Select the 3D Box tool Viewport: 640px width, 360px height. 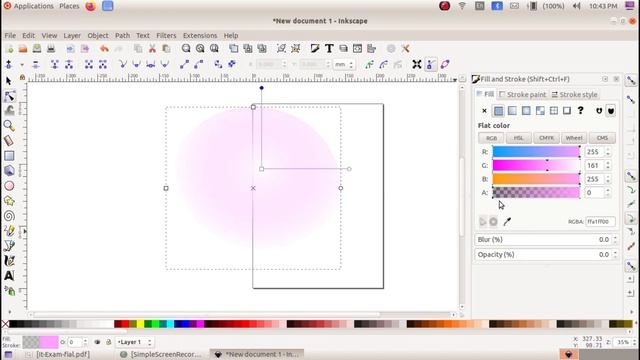pos(9,170)
